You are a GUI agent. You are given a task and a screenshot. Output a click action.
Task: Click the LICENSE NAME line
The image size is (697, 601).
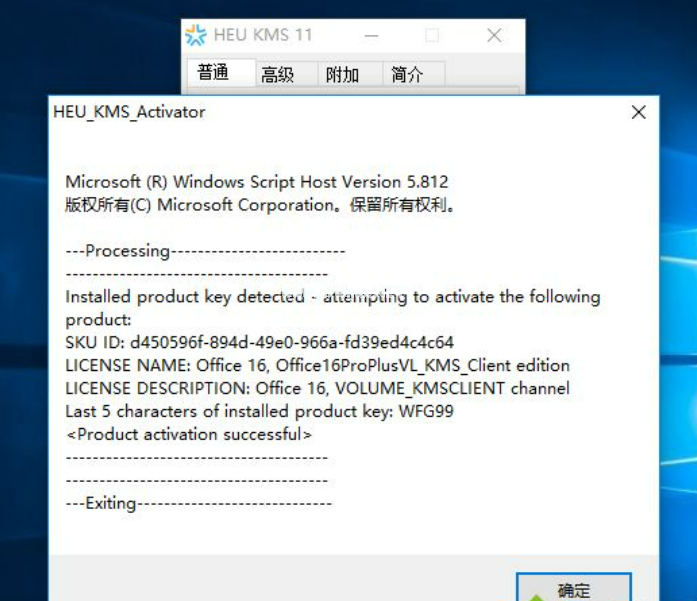click(x=317, y=365)
